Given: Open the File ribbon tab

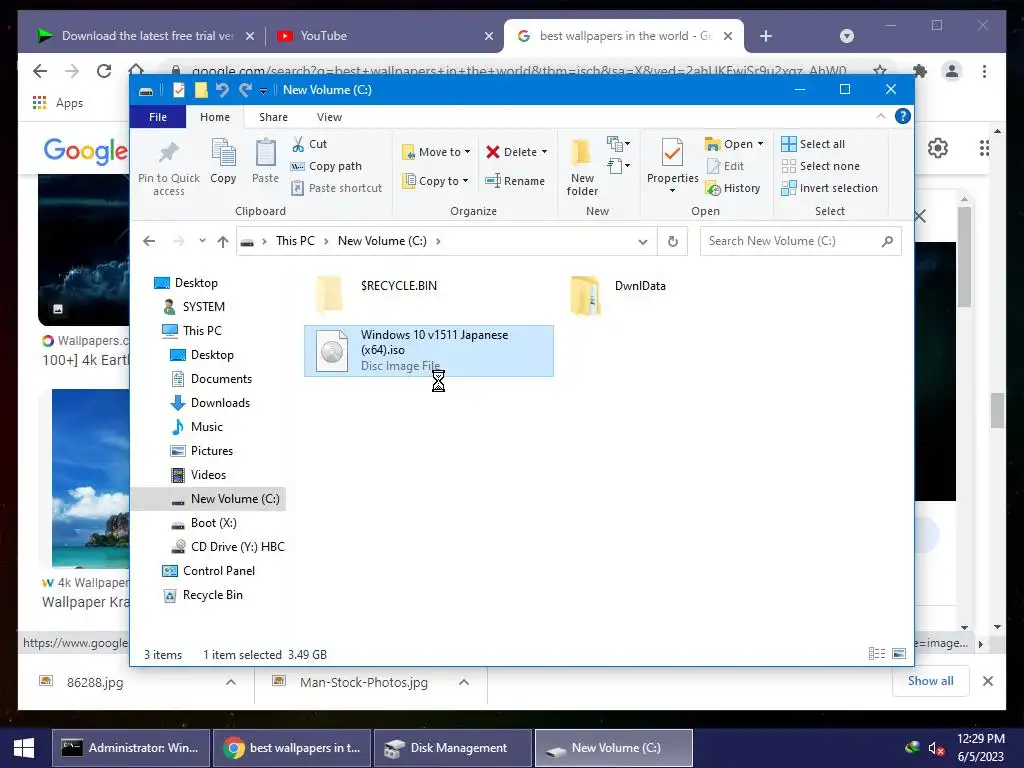Looking at the screenshot, I should pos(158,117).
